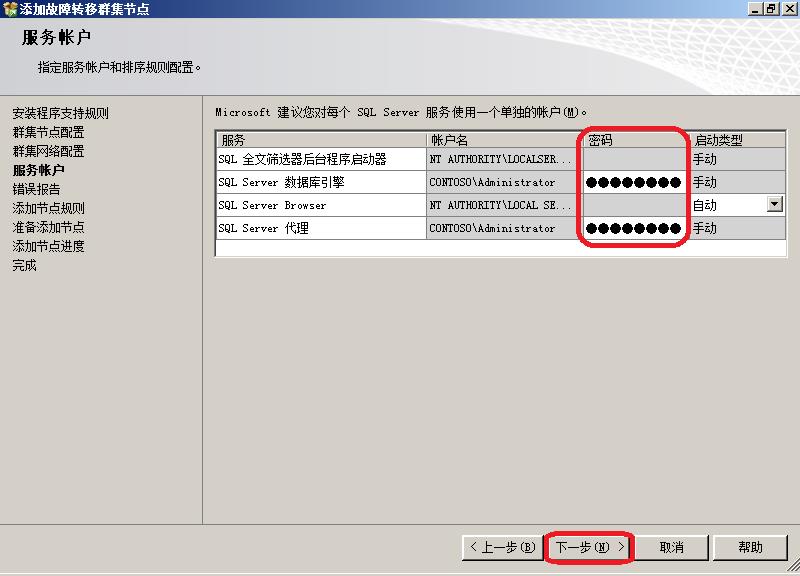Viewport: 800px width, 576px height.
Task: Select the 添加节点规则 step
Action: tap(48, 208)
